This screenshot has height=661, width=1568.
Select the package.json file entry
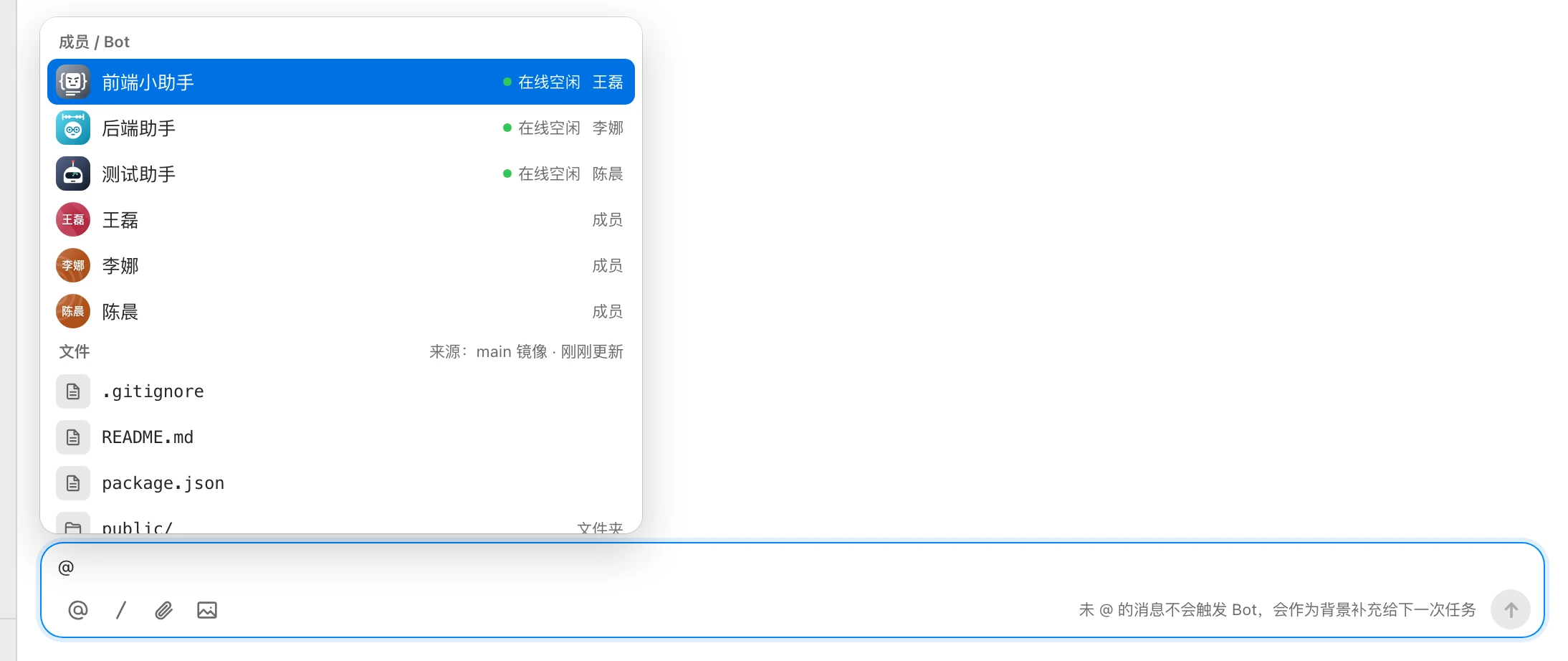341,483
